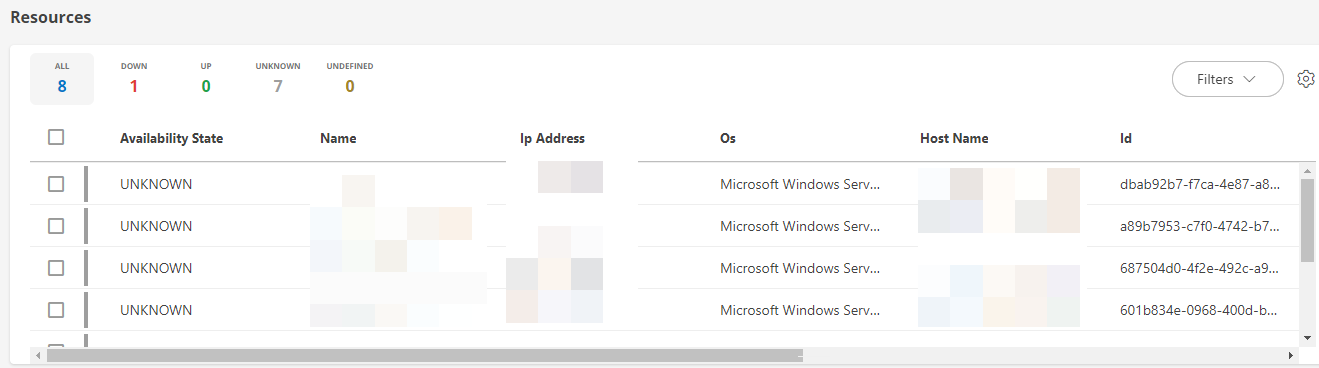The height and width of the screenshot is (368, 1319).
Task: Toggle the select-all header checkbox
Action: [x=56, y=138]
